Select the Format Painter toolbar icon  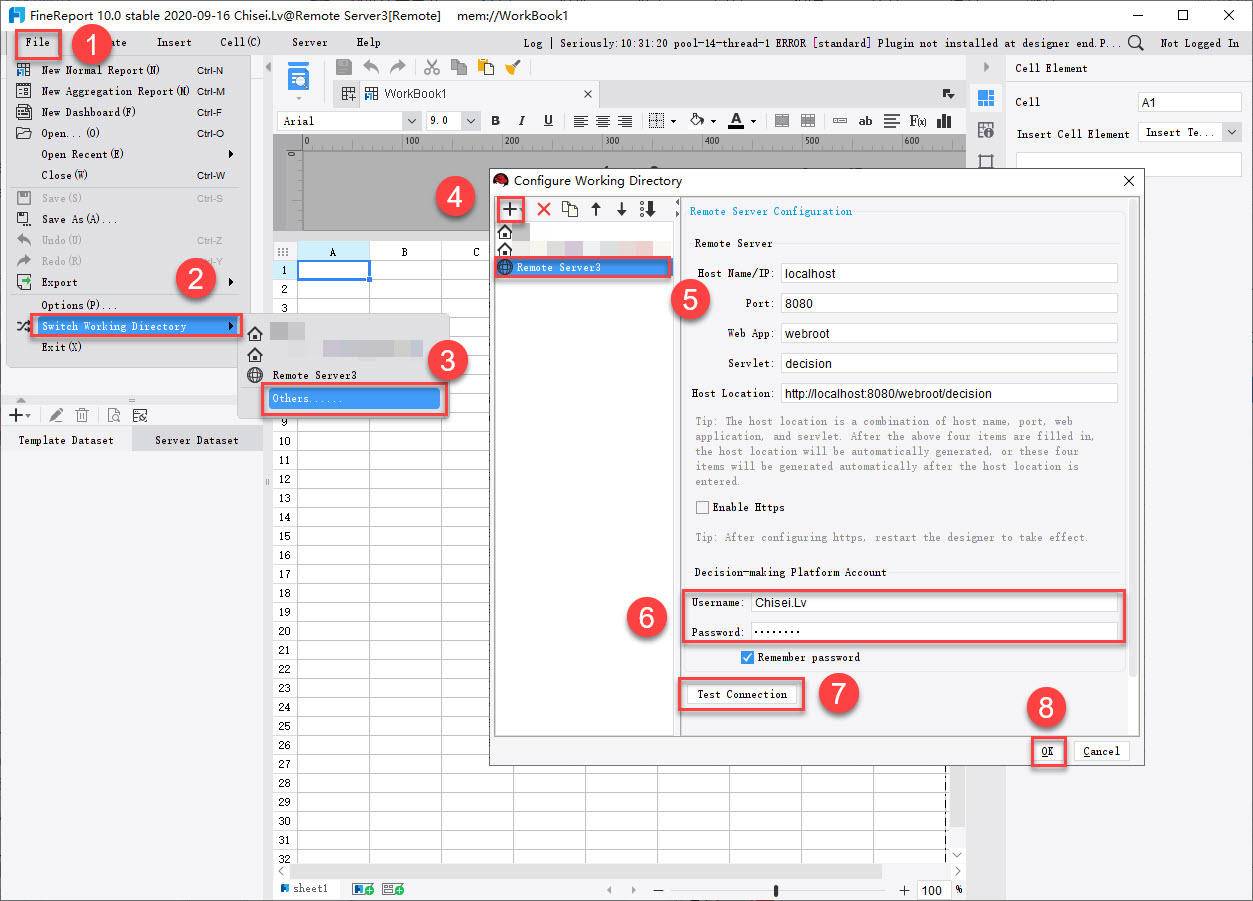pyautogui.click(x=512, y=67)
